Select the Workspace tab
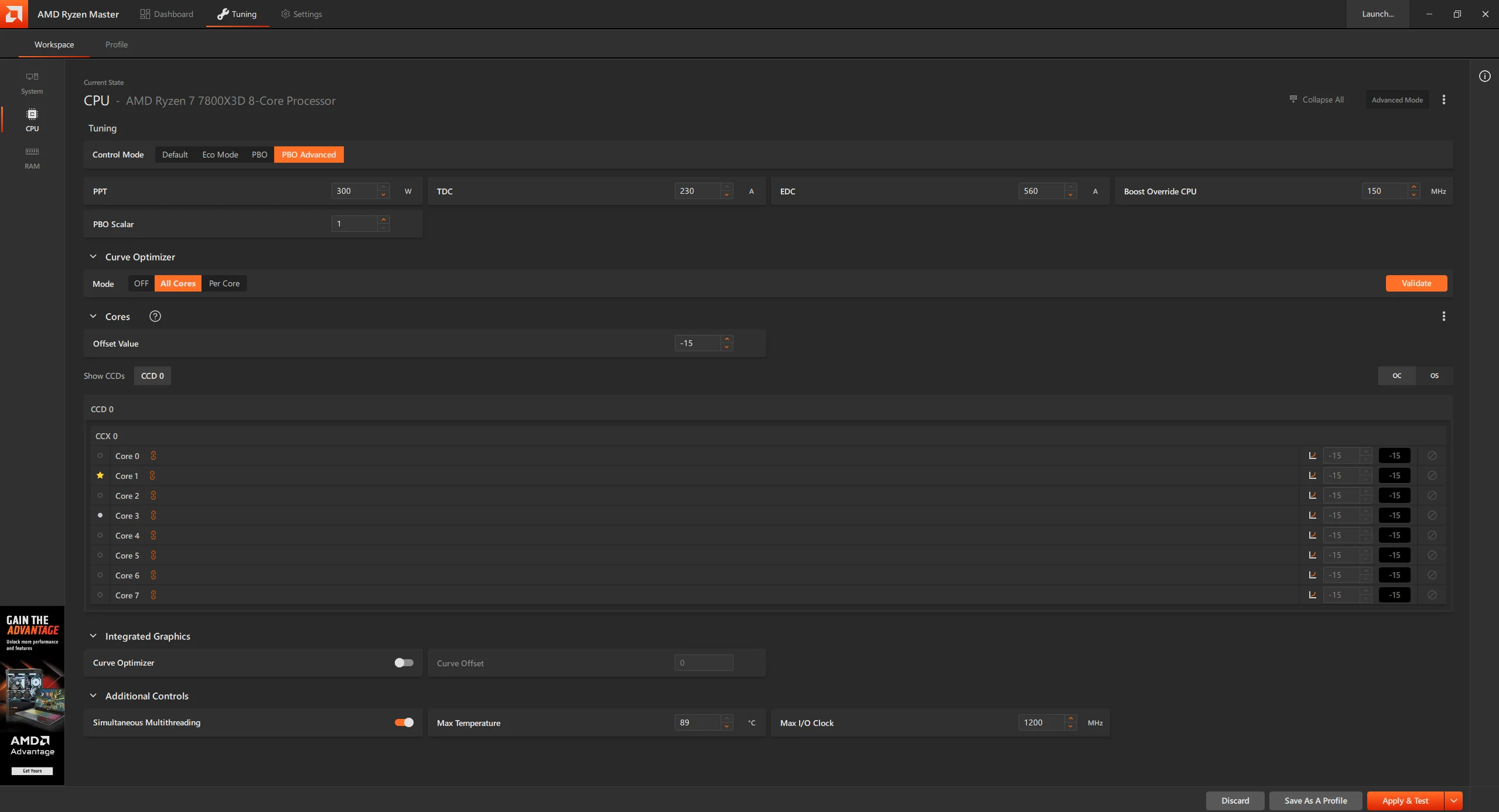Image resolution: width=1499 pixels, height=812 pixels. point(54,44)
